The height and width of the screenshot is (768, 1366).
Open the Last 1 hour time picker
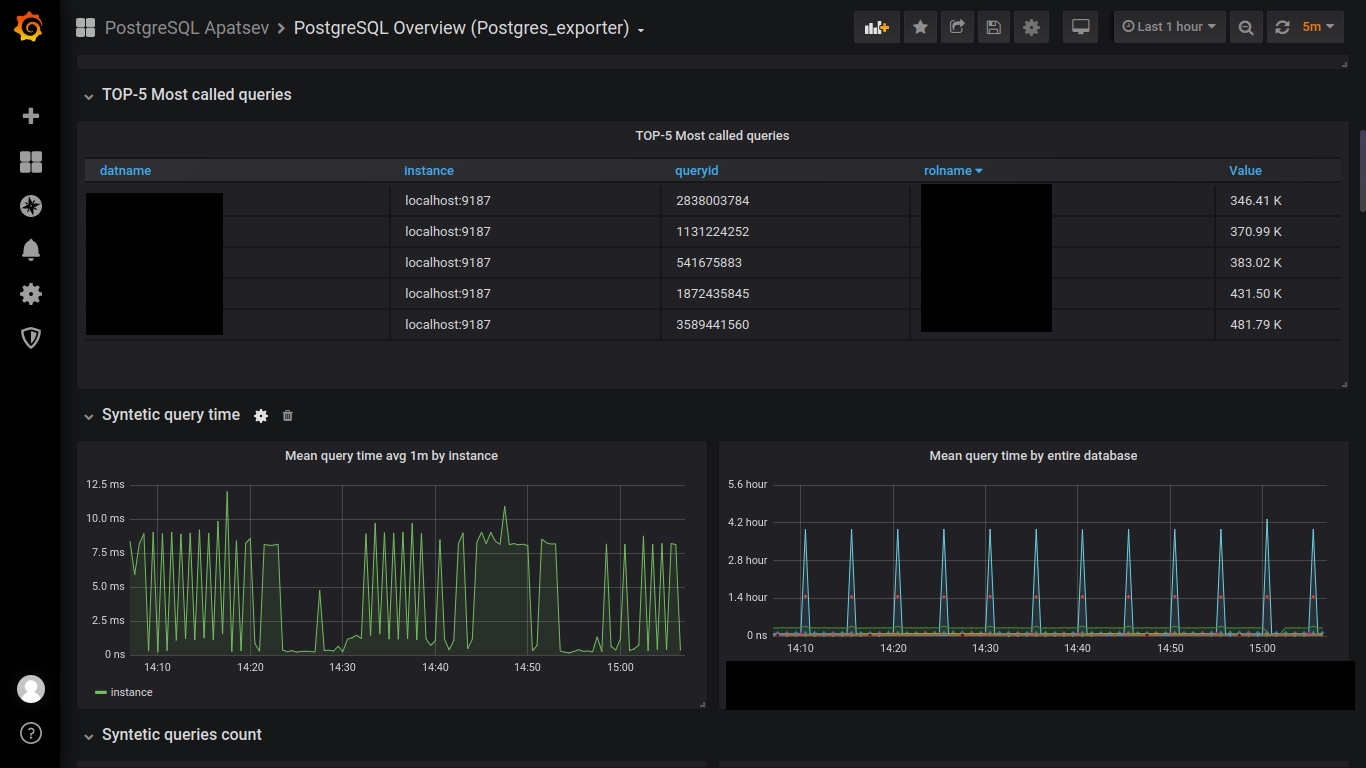(x=1169, y=27)
